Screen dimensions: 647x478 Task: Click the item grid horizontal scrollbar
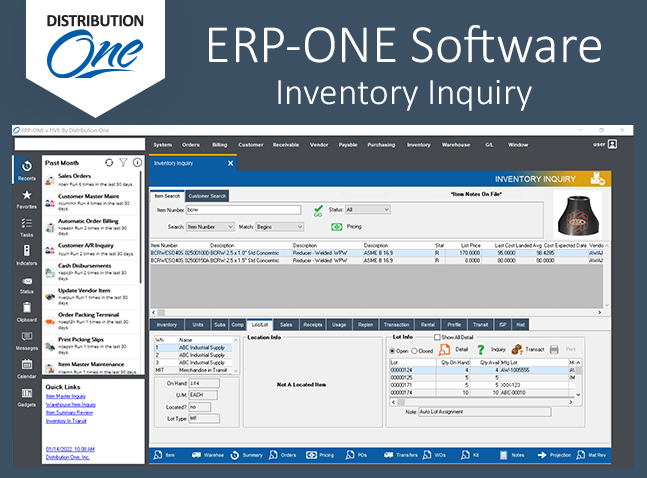point(375,312)
